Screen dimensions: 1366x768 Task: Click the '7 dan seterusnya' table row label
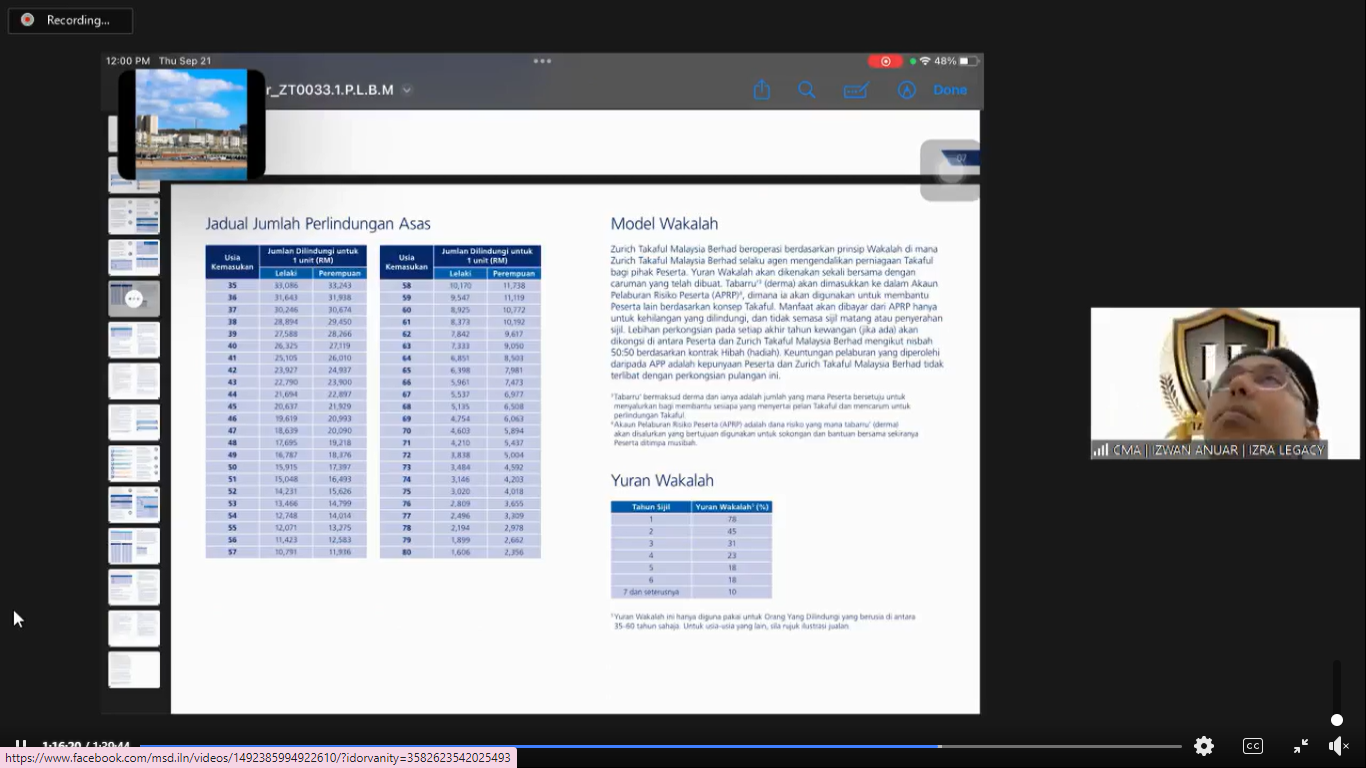click(651, 592)
